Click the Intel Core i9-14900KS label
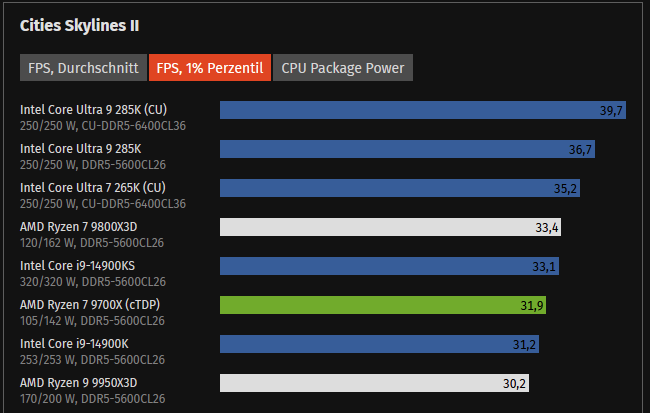The height and width of the screenshot is (413, 650). point(78,266)
